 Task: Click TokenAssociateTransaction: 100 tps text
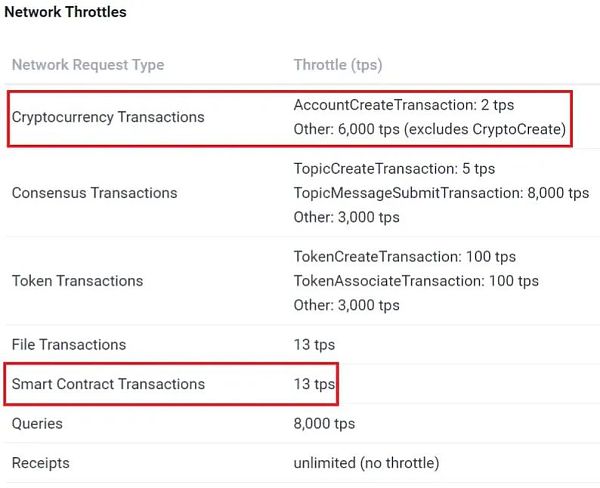point(416,281)
